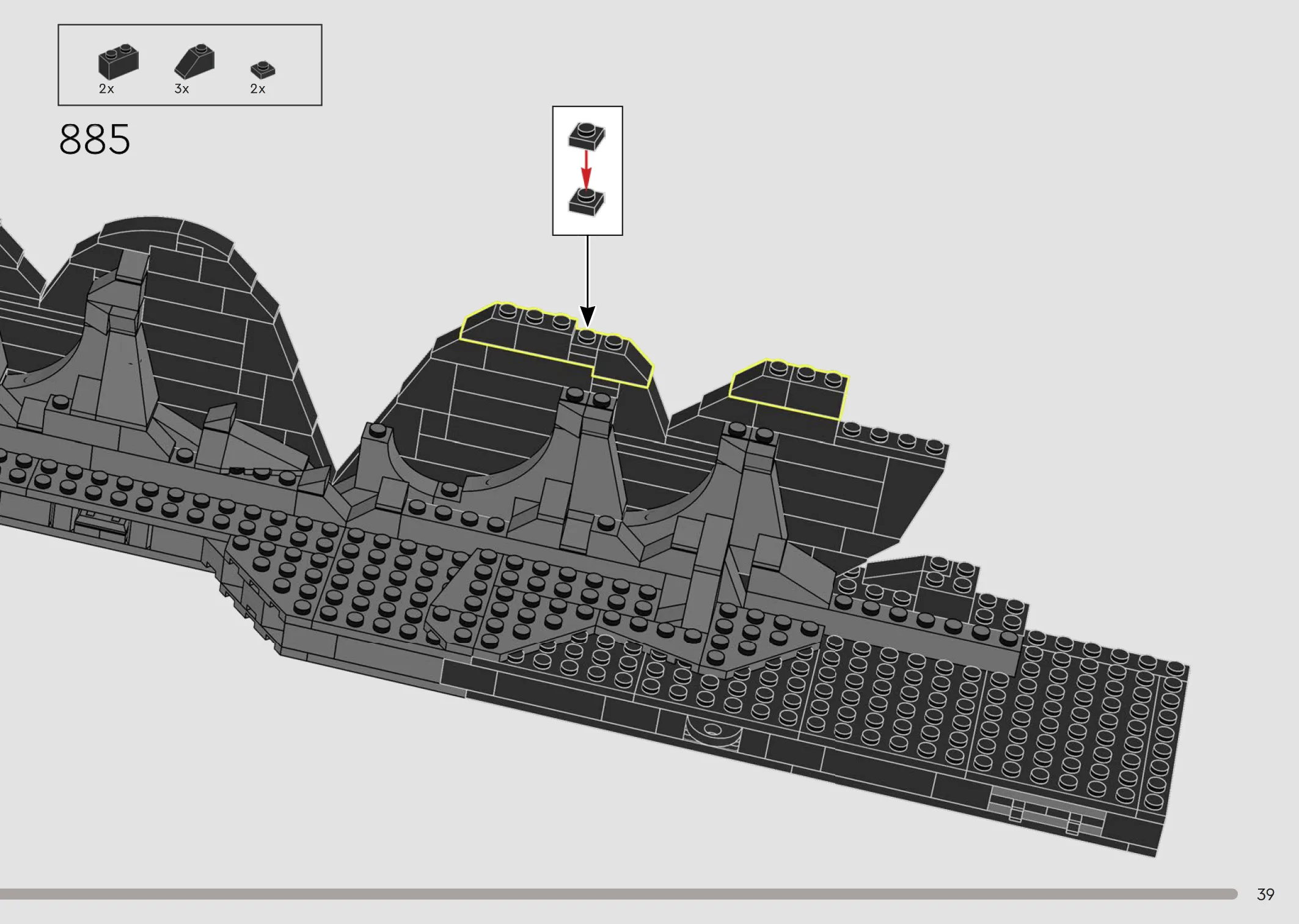Click the page number 39

click(1265, 895)
